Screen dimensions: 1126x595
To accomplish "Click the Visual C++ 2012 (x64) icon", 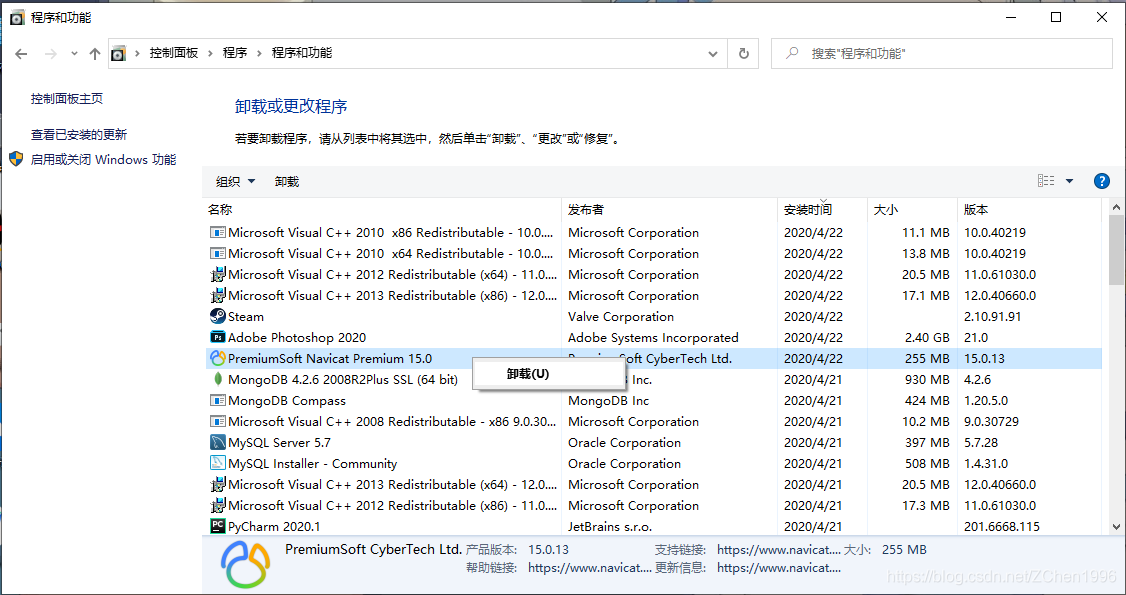I will (x=218, y=274).
